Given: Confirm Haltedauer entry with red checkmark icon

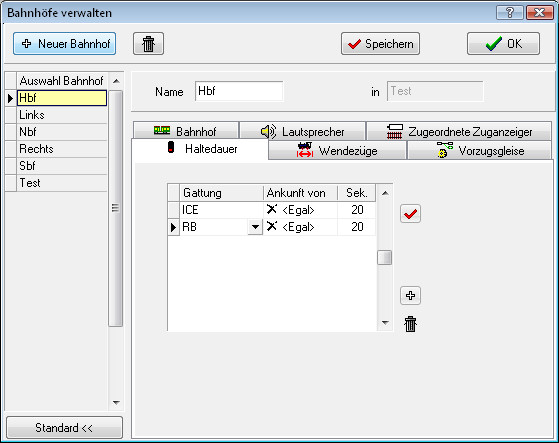Looking at the screenshot, I should pyautogui.click(x=410, y=214).
